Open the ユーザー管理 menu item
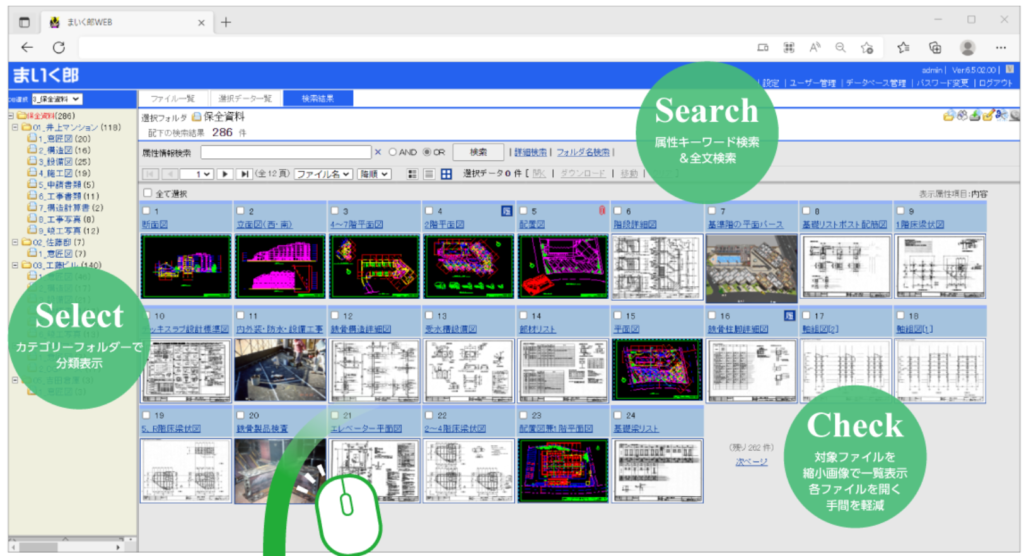This screenshot has height=556, width=1024. click(x=813, y=84)
